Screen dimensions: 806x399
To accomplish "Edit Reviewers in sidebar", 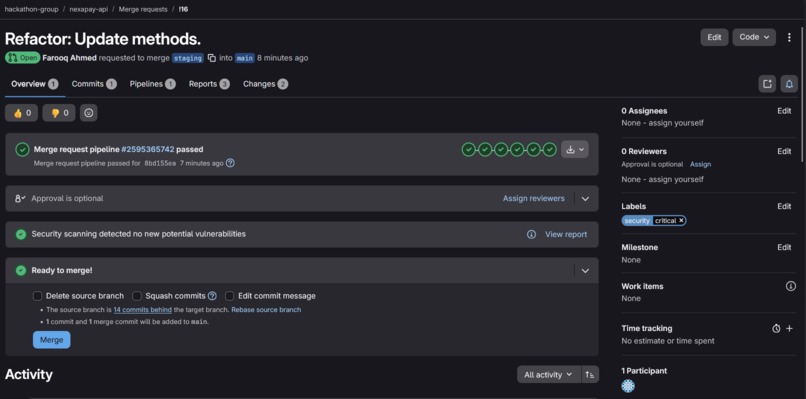I will click(784, 151).
